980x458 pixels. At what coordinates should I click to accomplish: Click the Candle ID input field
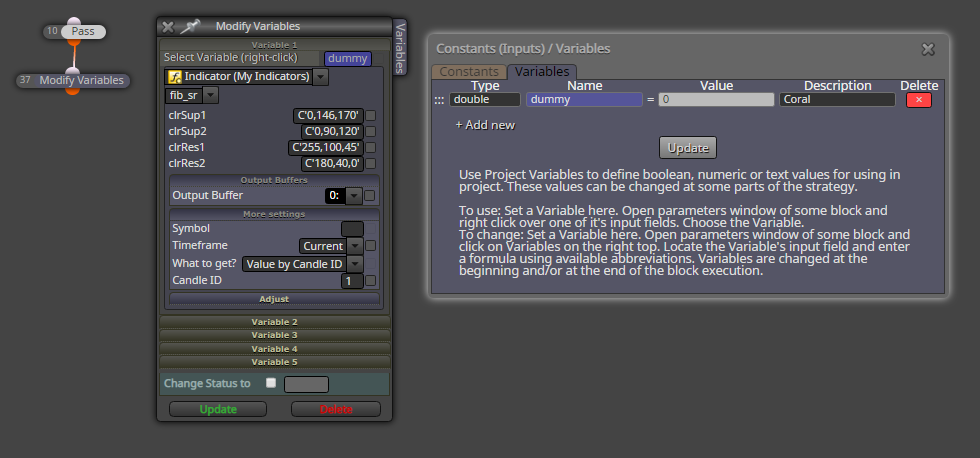[x=352, y=281]
